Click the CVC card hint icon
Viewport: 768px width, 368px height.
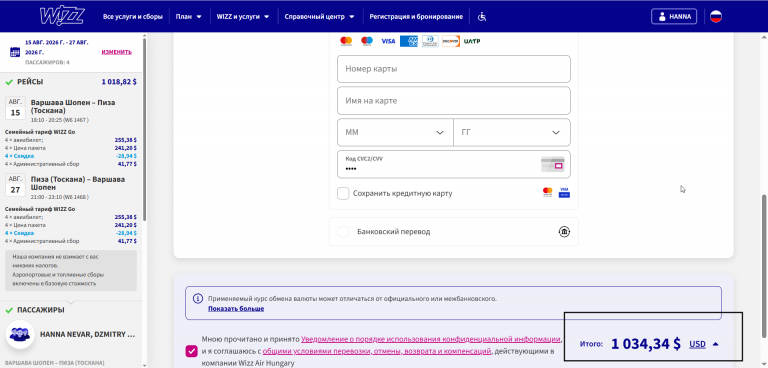(x=552, y=165)
